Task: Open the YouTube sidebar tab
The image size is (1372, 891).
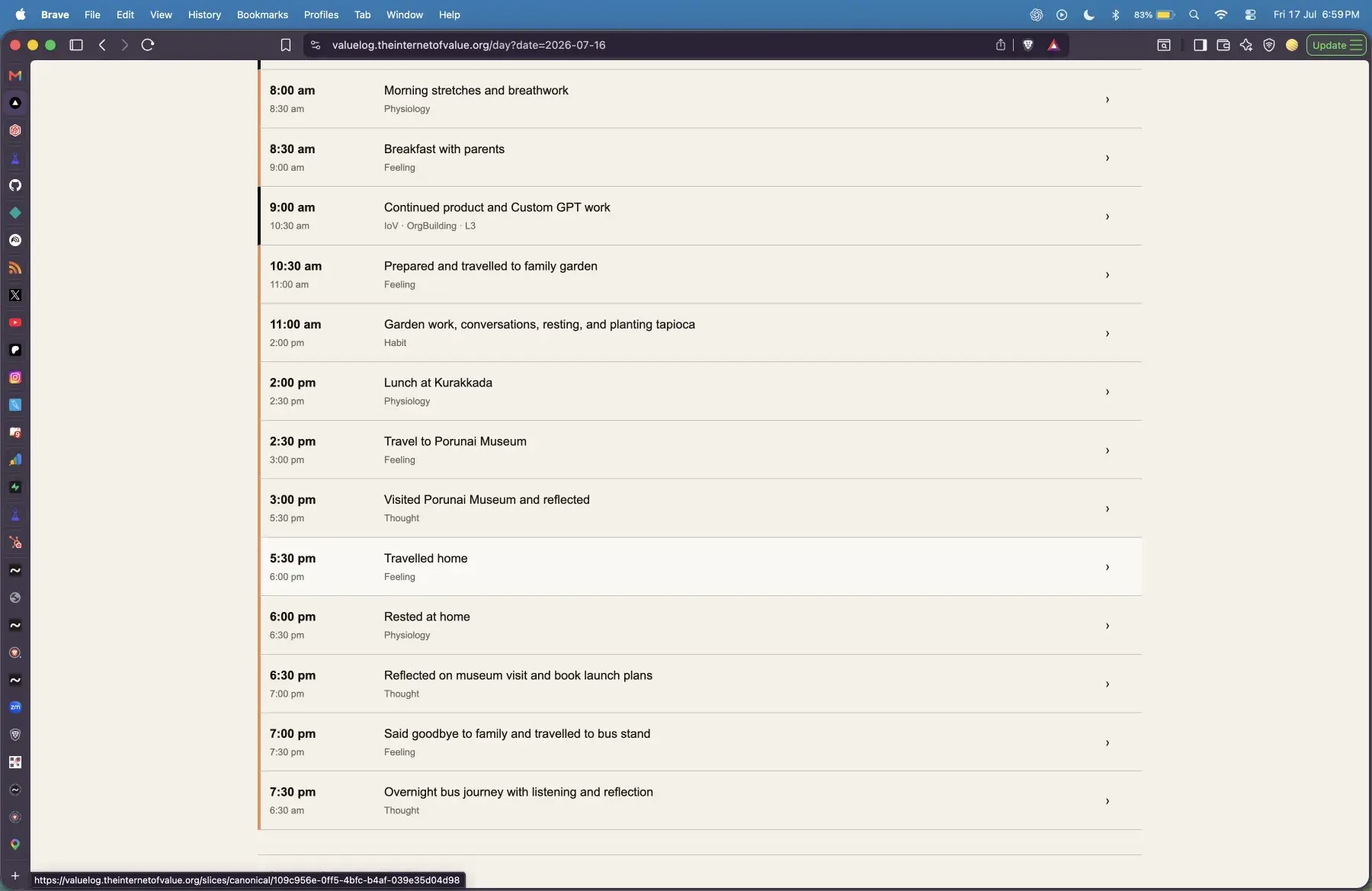Action: tap(15, 322)
